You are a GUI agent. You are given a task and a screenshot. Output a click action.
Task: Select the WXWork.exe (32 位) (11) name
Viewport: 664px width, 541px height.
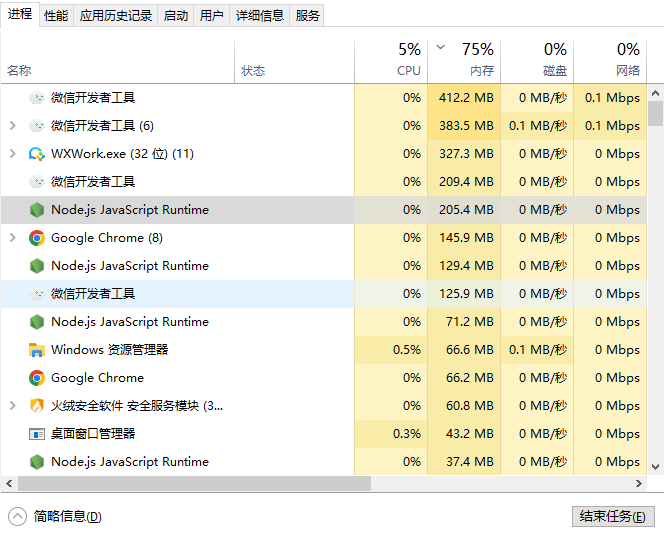[122, 154]
